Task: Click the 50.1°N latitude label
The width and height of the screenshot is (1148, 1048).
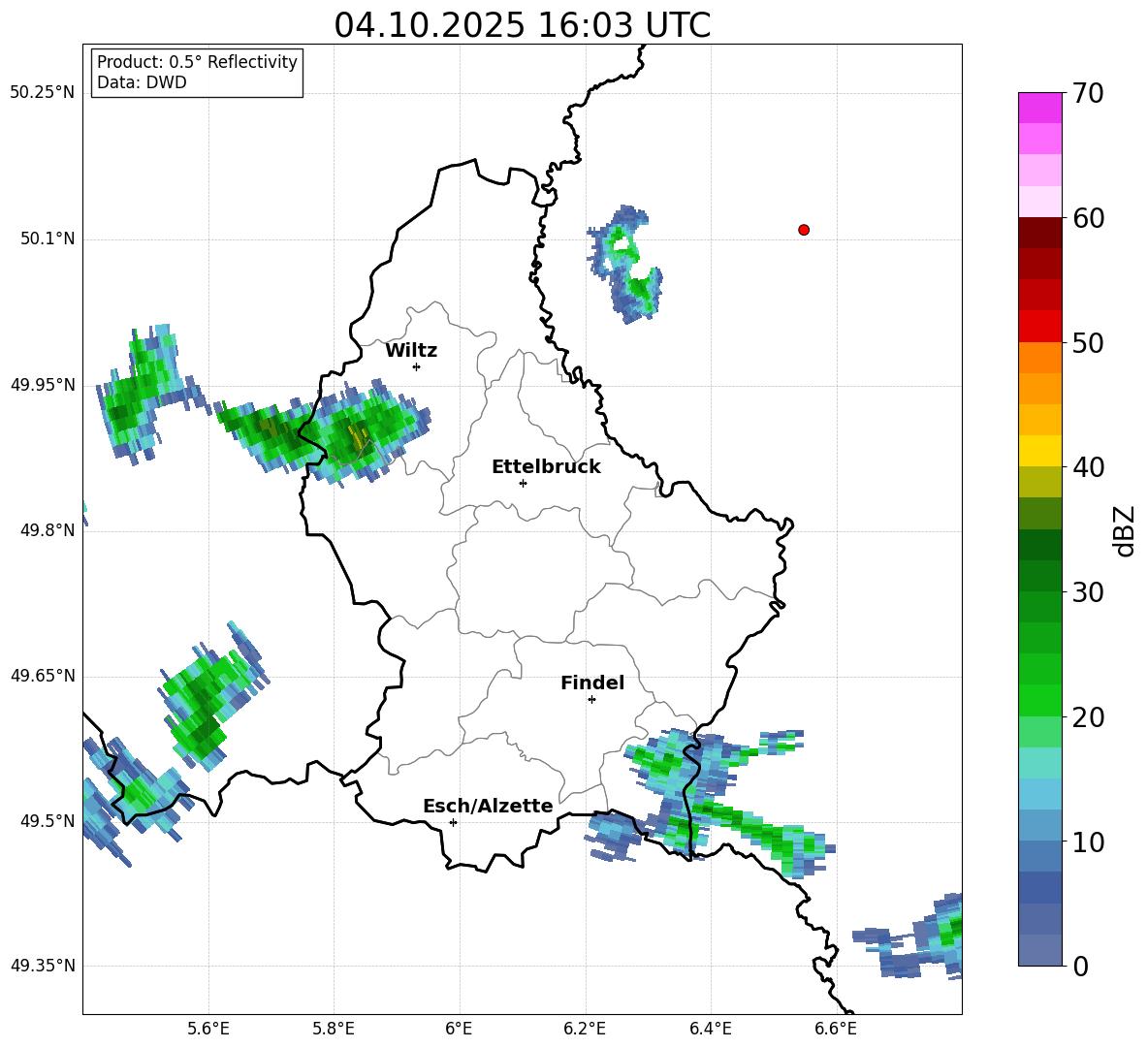Action: 48,238
